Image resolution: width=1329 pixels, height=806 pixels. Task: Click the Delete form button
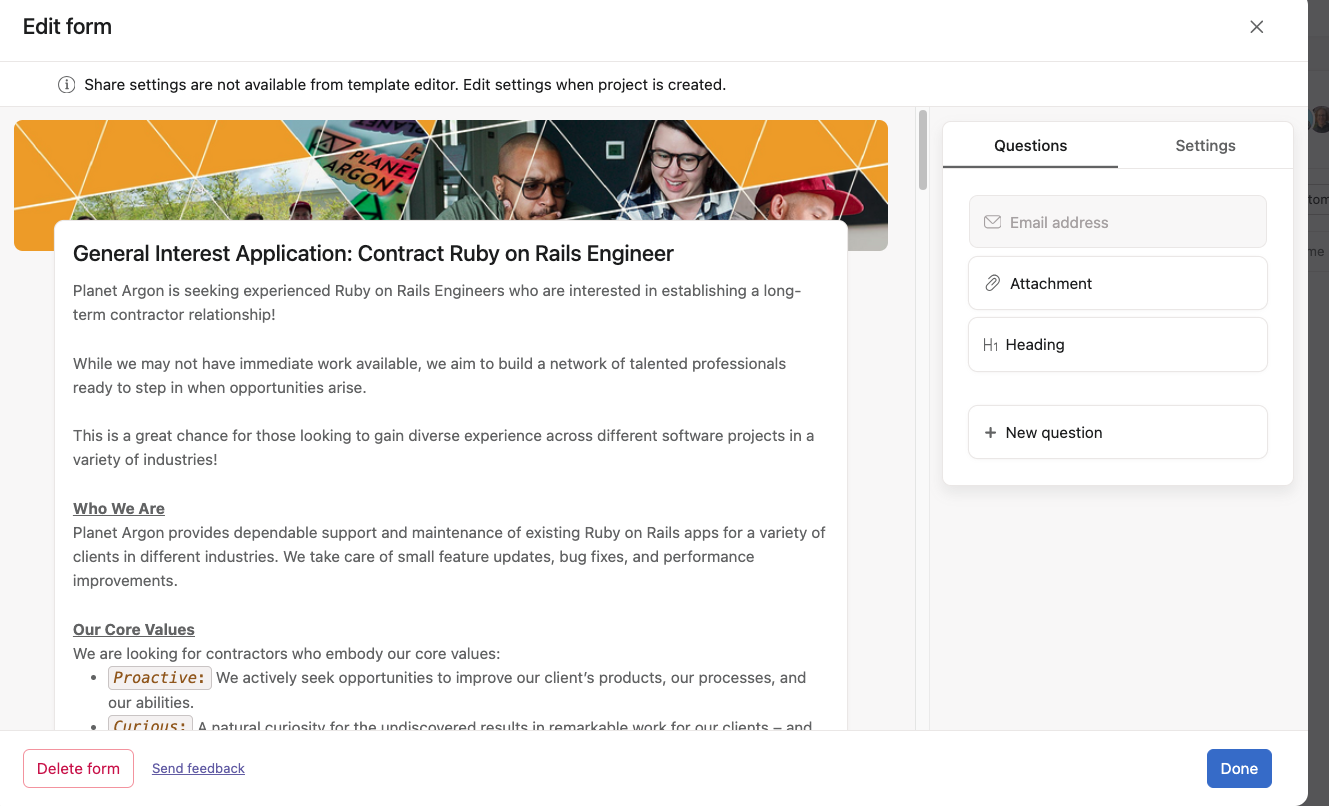pos(78,768)
